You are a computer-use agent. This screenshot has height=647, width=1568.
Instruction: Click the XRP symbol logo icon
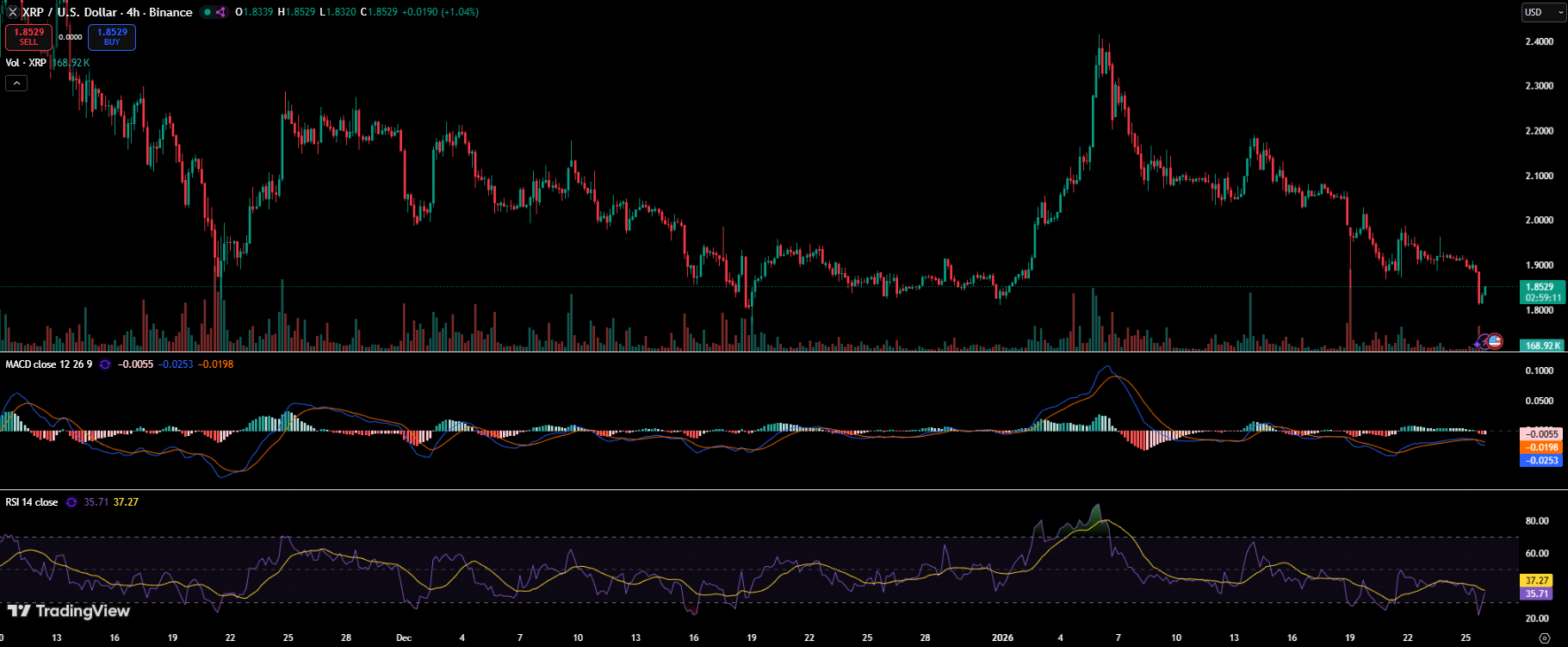pyautogui.click(x=12, y=12)
